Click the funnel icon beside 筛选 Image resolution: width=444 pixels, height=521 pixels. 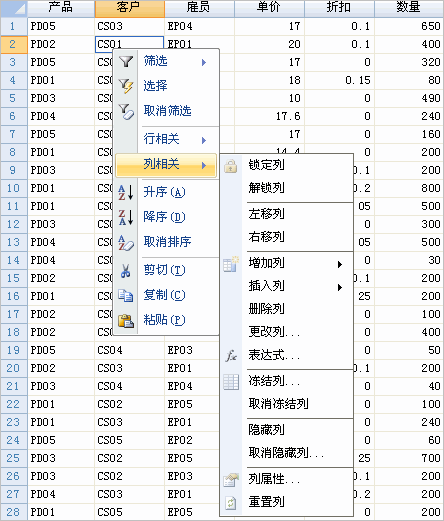coord(126,61)
